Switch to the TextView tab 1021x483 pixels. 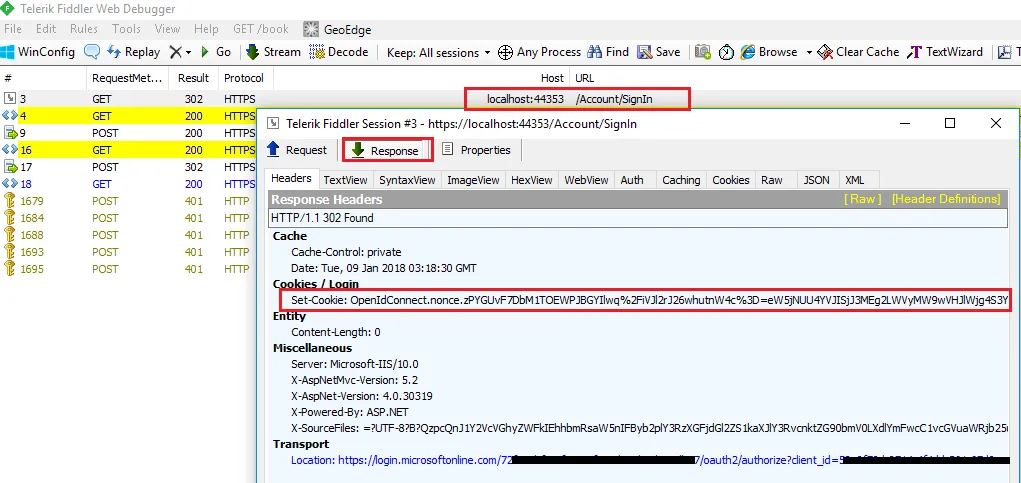click(345, 180)
